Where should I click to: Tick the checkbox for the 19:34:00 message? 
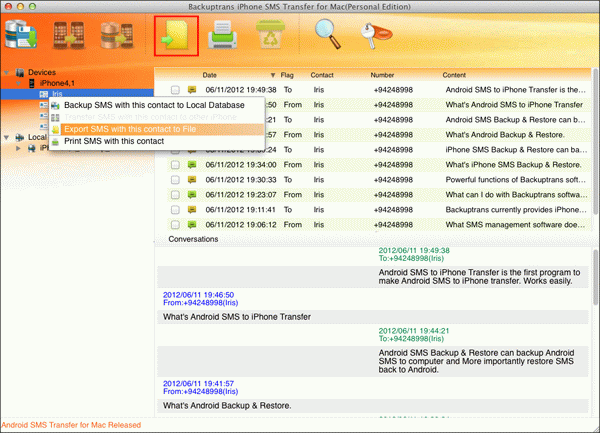point(175,165)
